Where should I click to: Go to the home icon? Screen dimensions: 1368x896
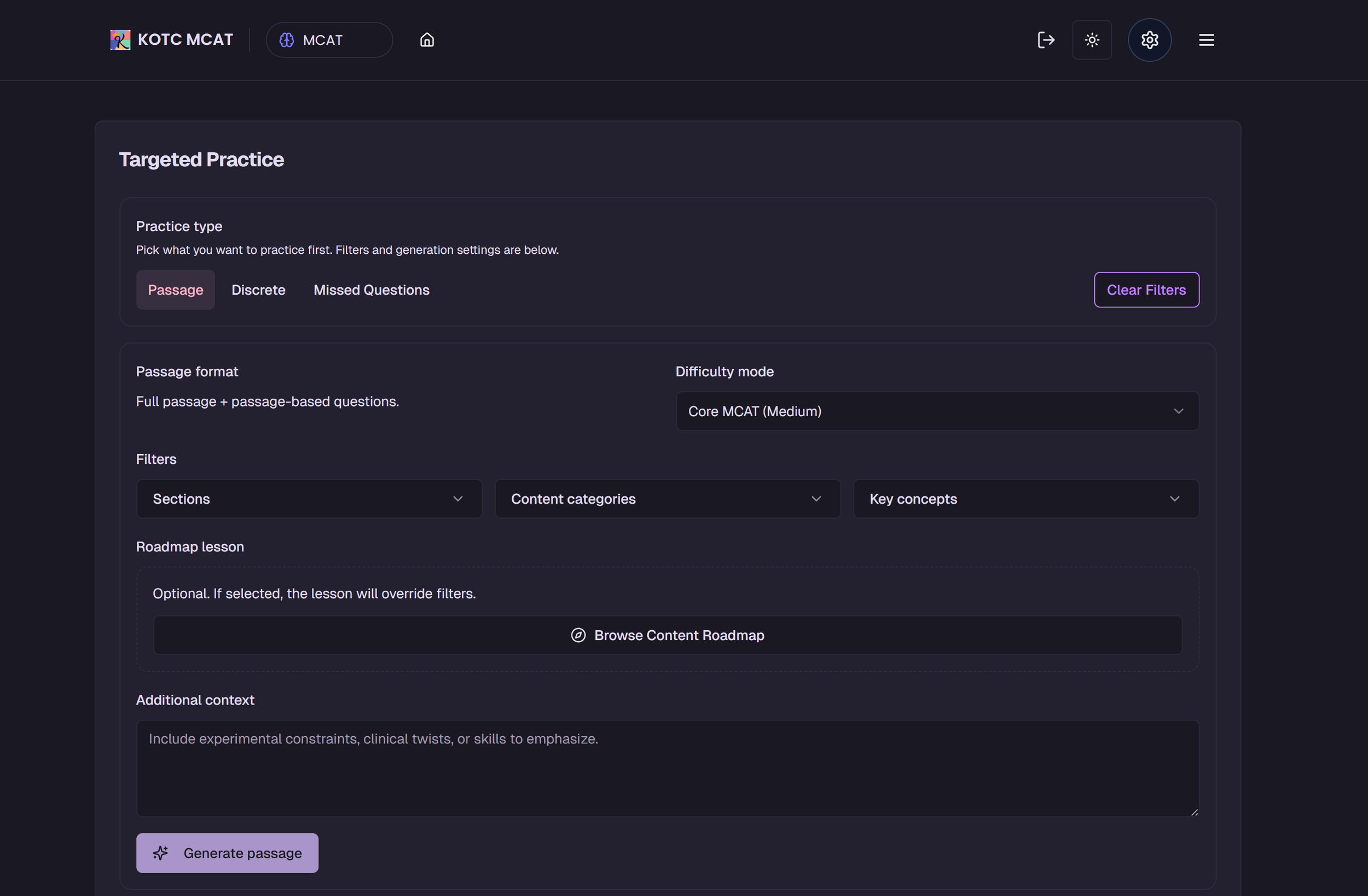pos(426,39)
